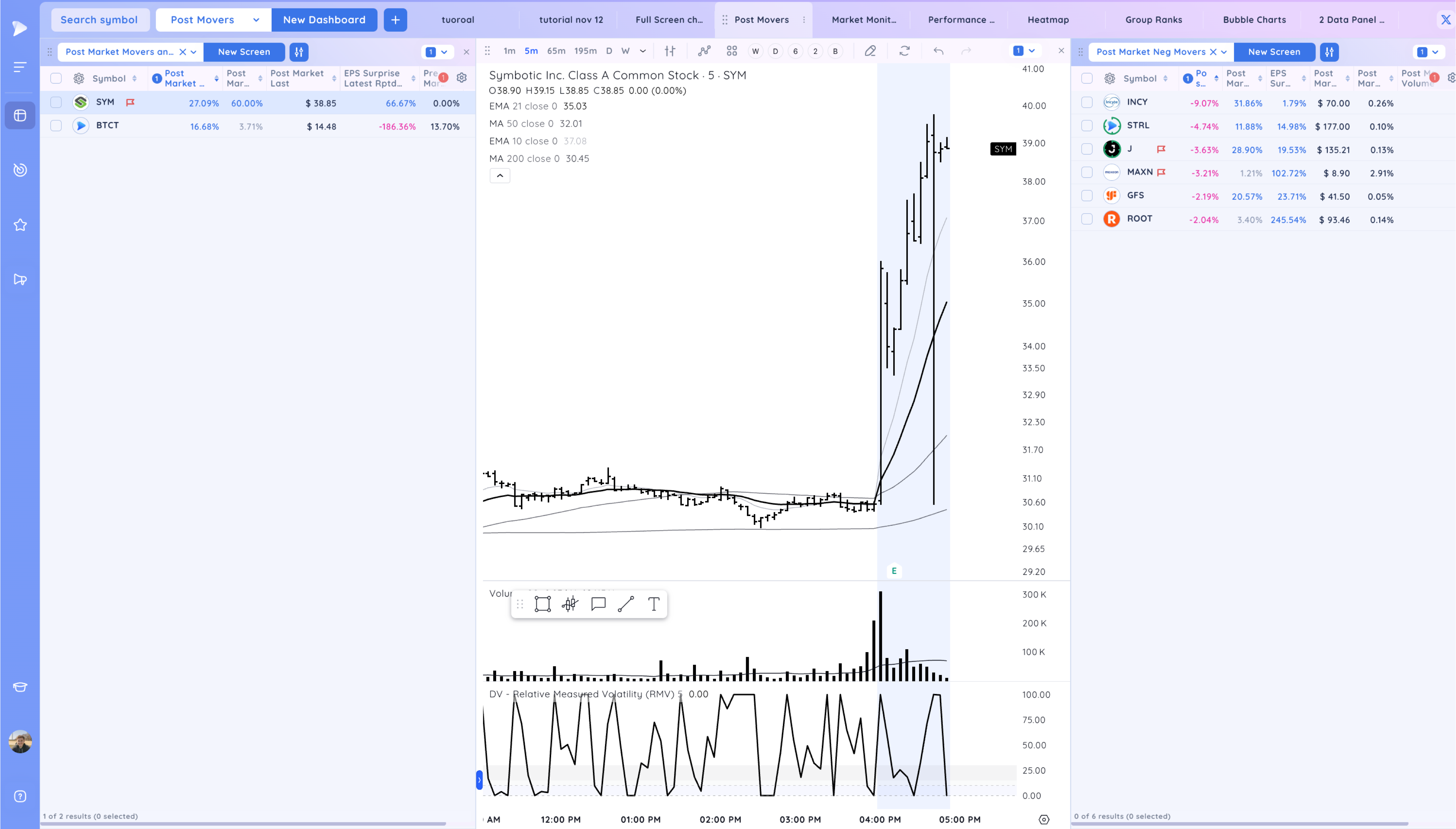Check the GFS row checkbox
The image size is (1456, 829).
pyautogui.click(x=1087, y=195)
